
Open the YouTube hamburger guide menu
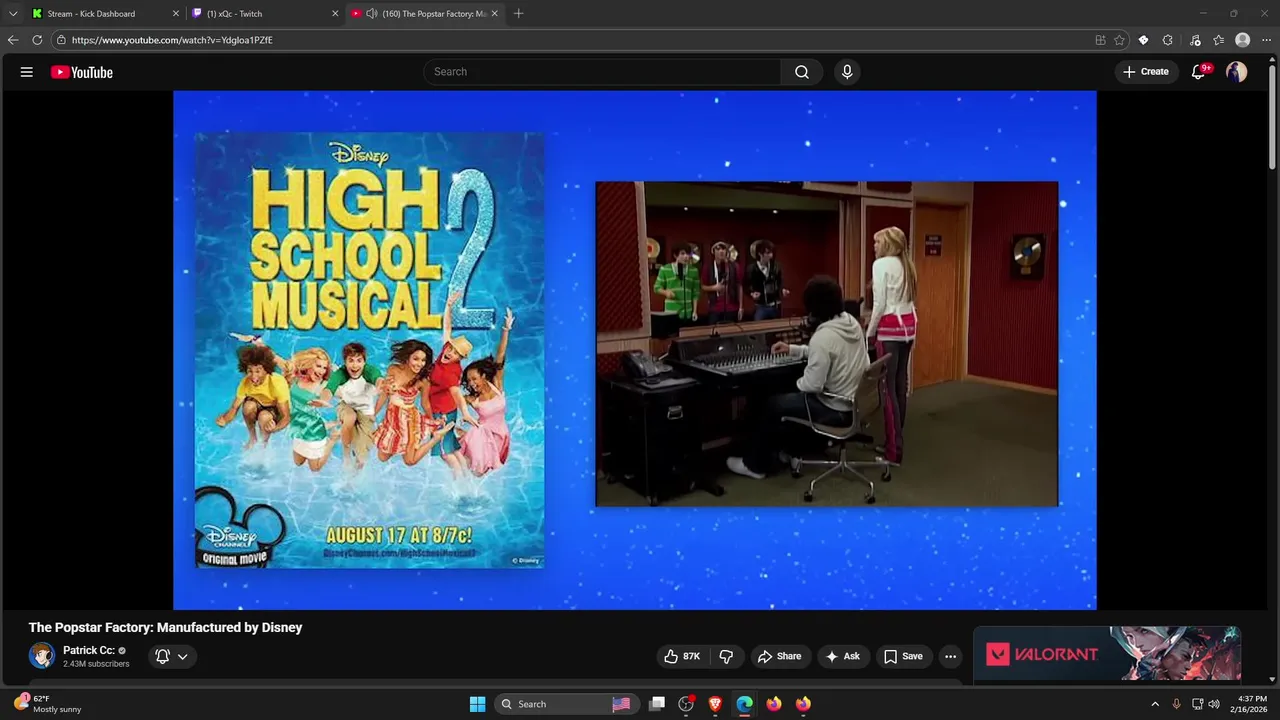coord(27,72)
